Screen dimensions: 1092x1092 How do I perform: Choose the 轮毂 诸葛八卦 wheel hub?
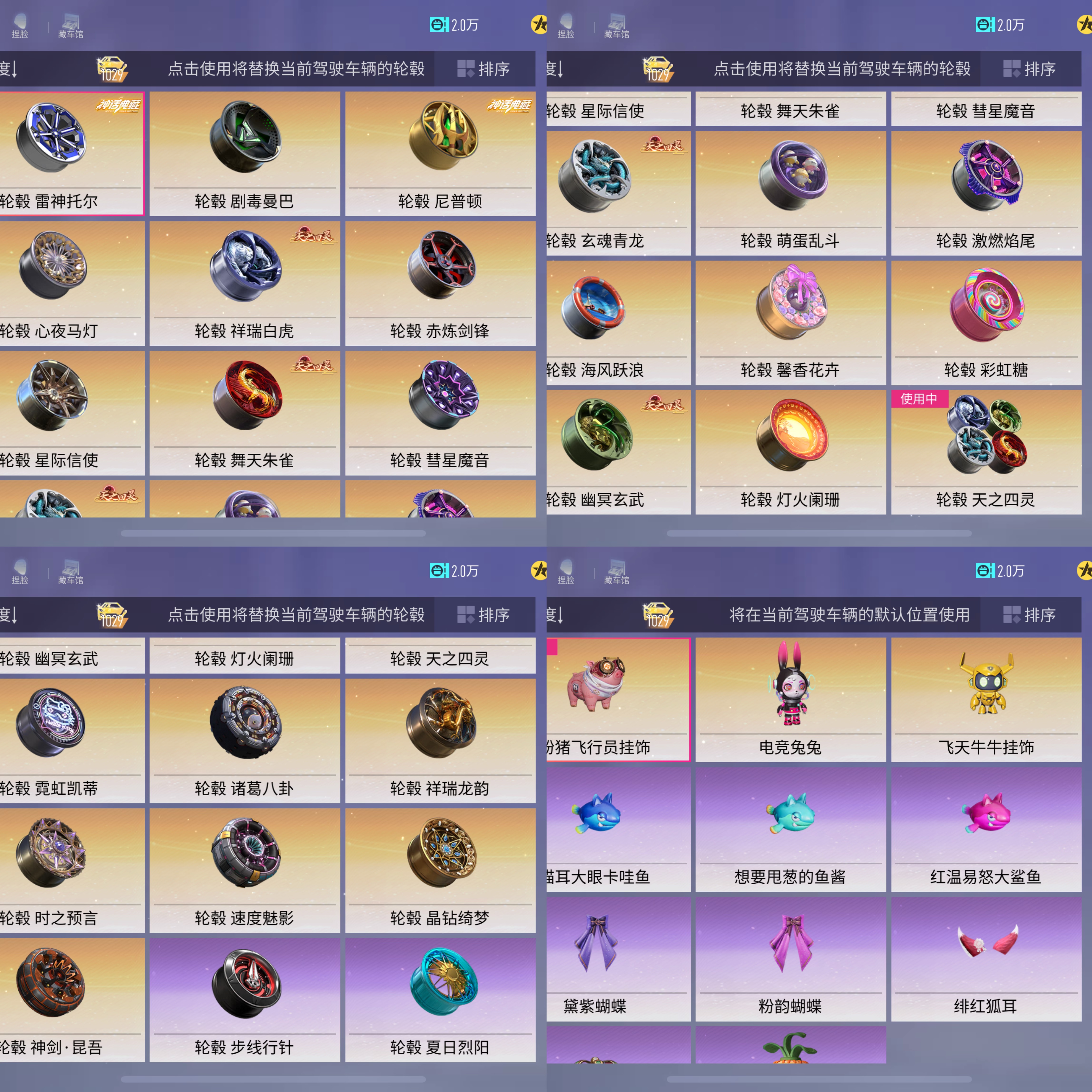245,740
